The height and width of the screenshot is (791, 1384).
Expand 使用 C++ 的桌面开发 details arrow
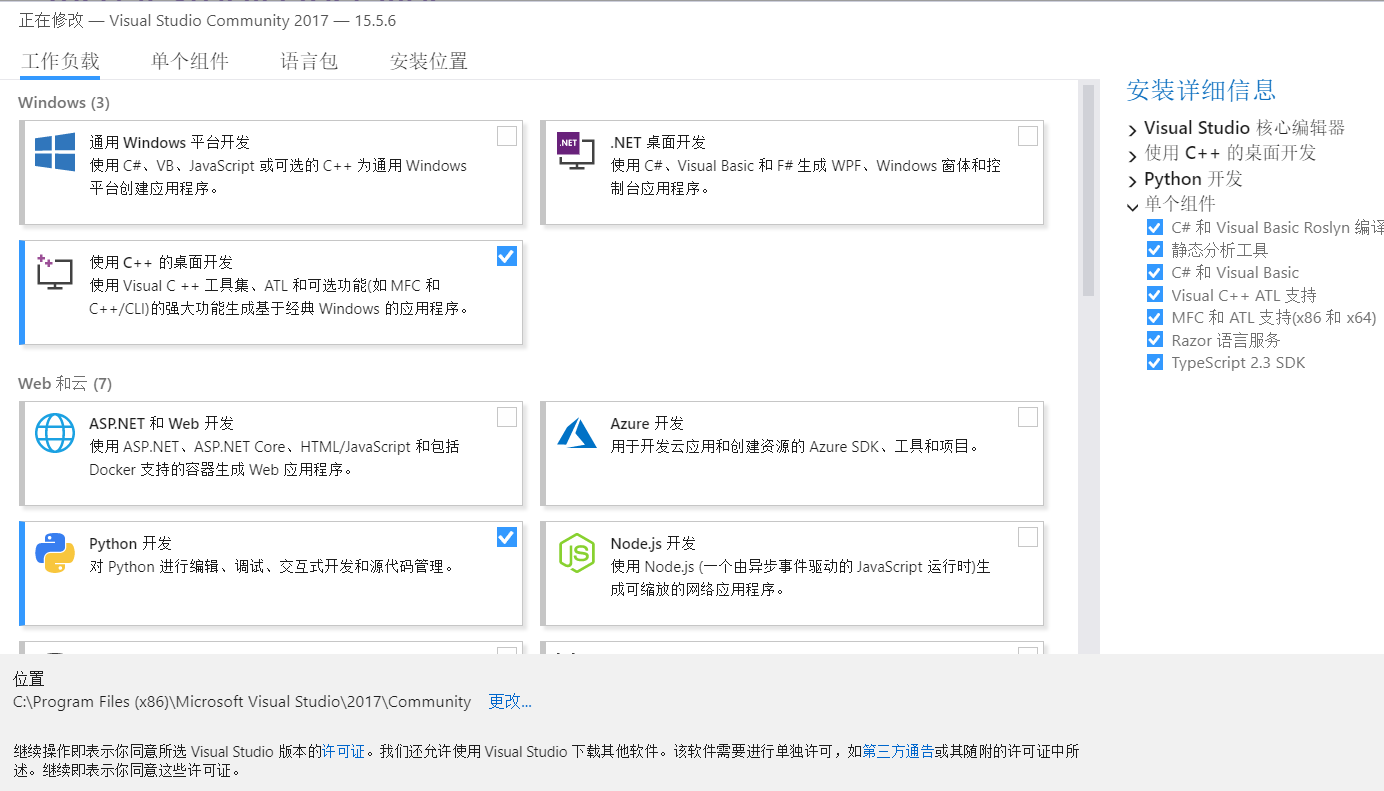pyautogui.click(x=1132, y=156)
